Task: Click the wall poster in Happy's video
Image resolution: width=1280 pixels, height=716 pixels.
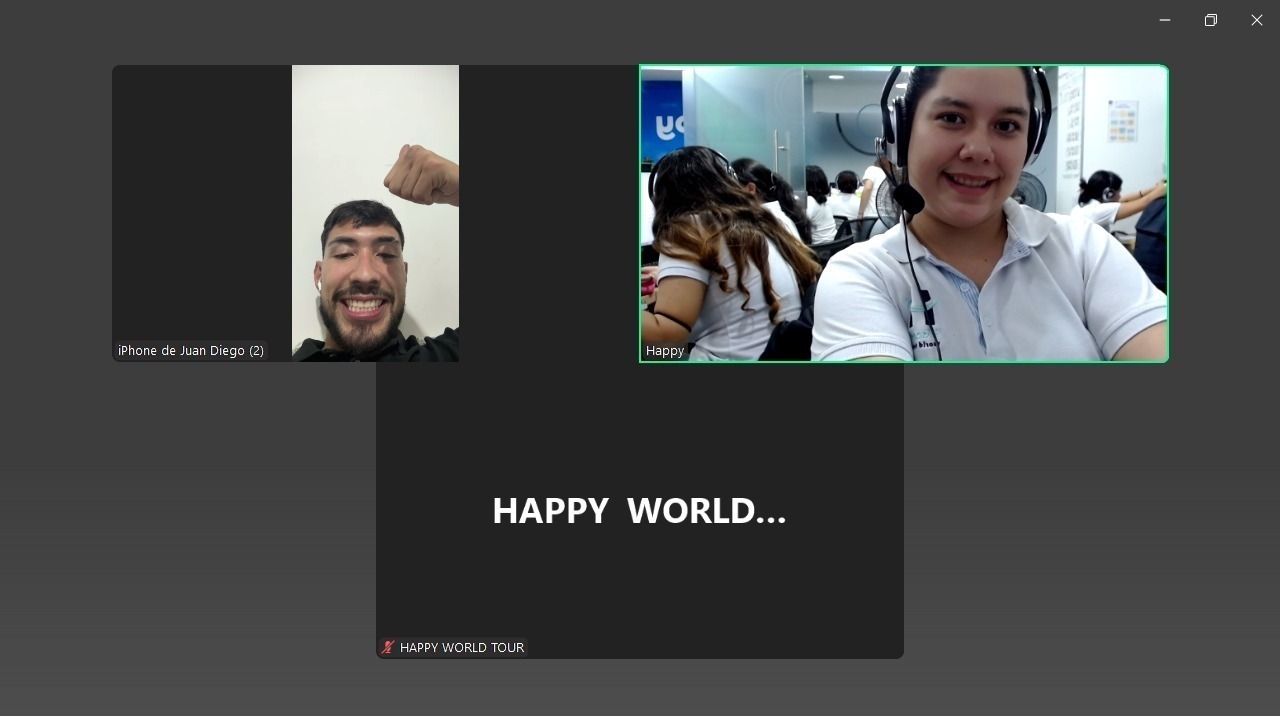Action: 1122,121
